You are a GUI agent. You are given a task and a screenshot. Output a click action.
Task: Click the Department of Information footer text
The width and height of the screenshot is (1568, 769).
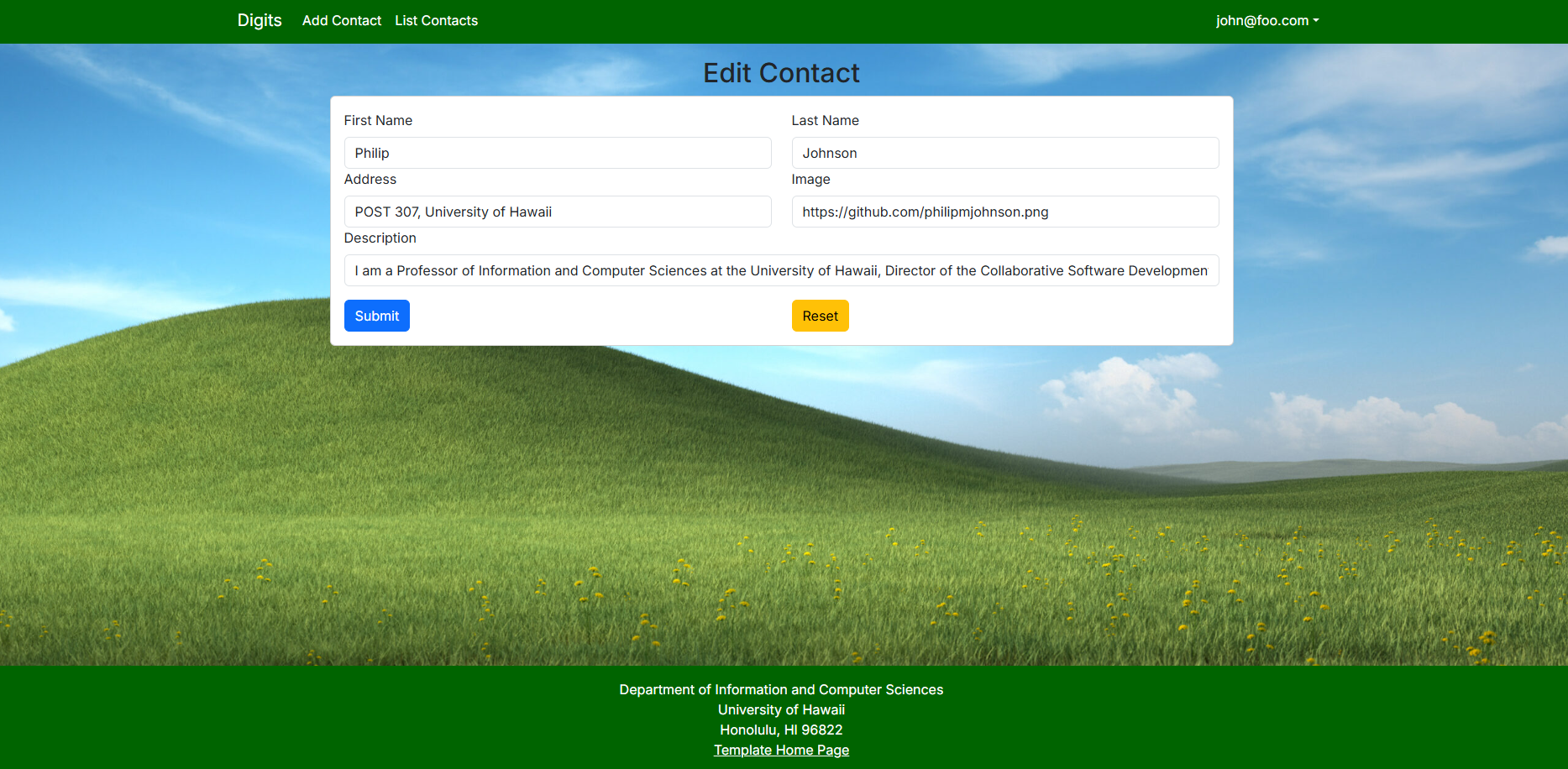[781, 689]
